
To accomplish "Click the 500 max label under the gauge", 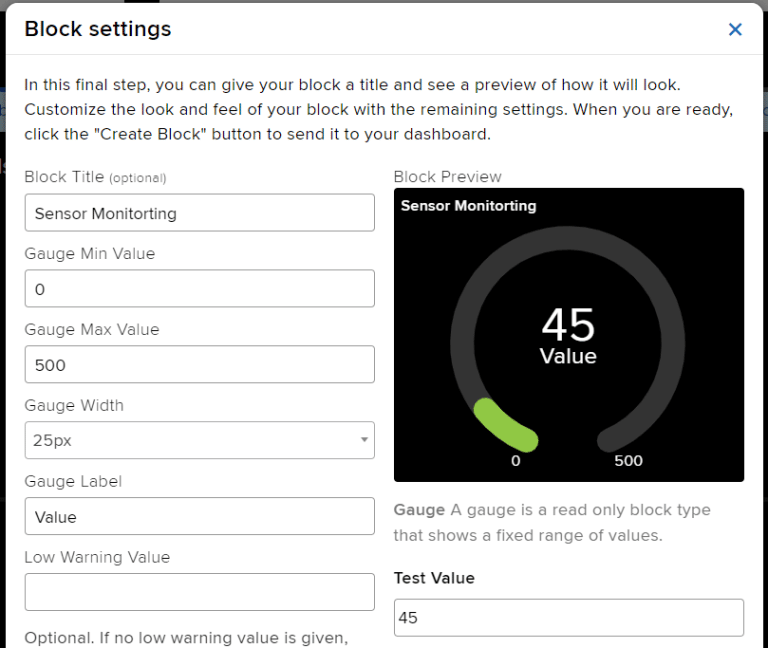I will (x=628, y=461).
